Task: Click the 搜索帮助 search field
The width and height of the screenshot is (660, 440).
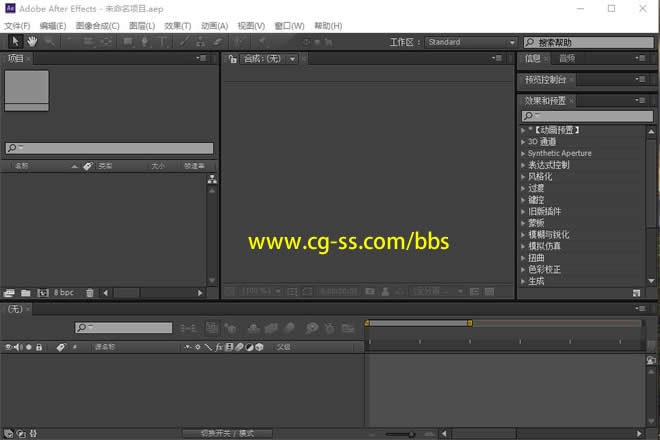Action: [x=590, y=43]
